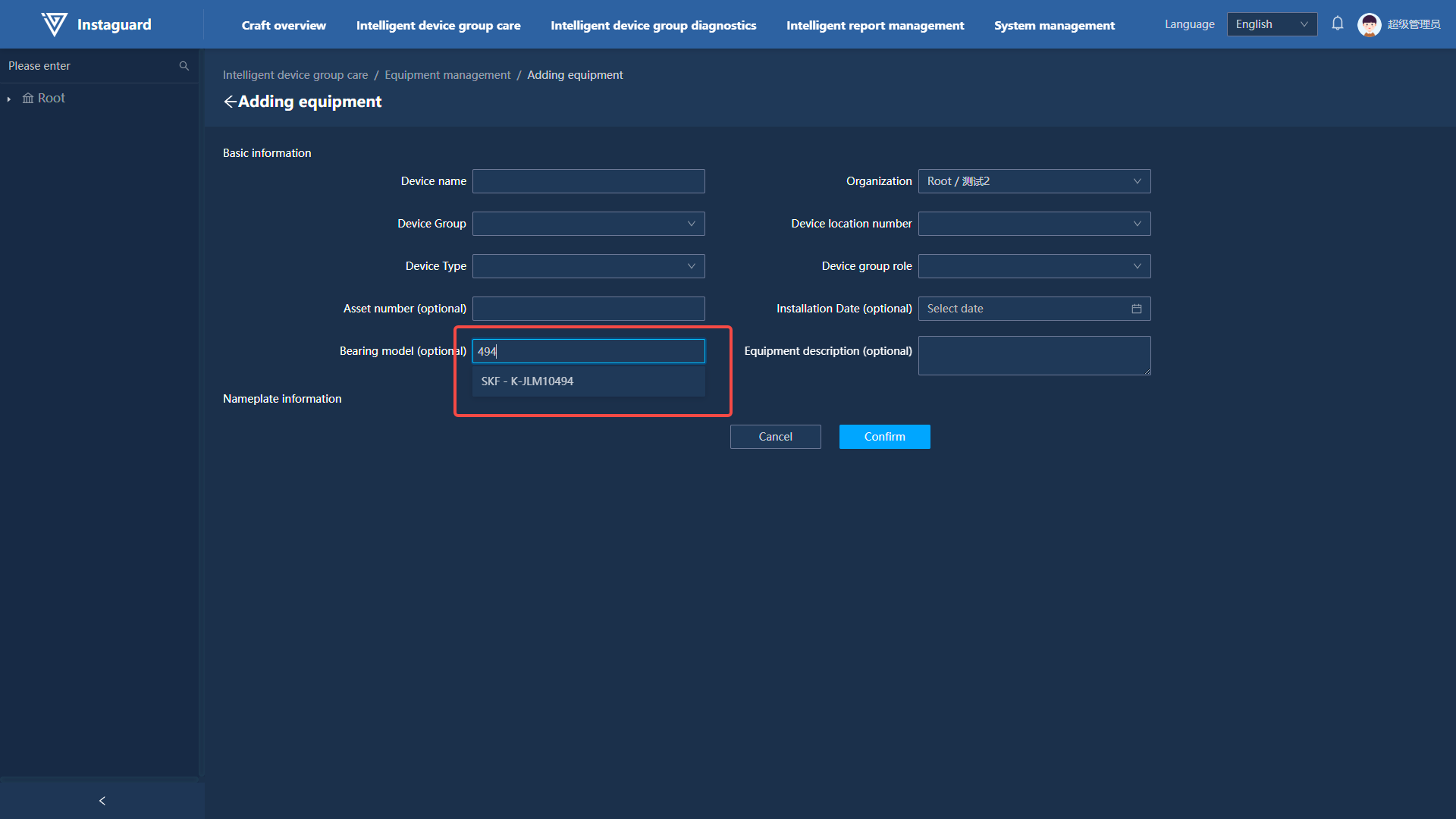This screenshot has height=819, width=1456.
Task: Open the Device Group dropdown
Action: [588, 224]
